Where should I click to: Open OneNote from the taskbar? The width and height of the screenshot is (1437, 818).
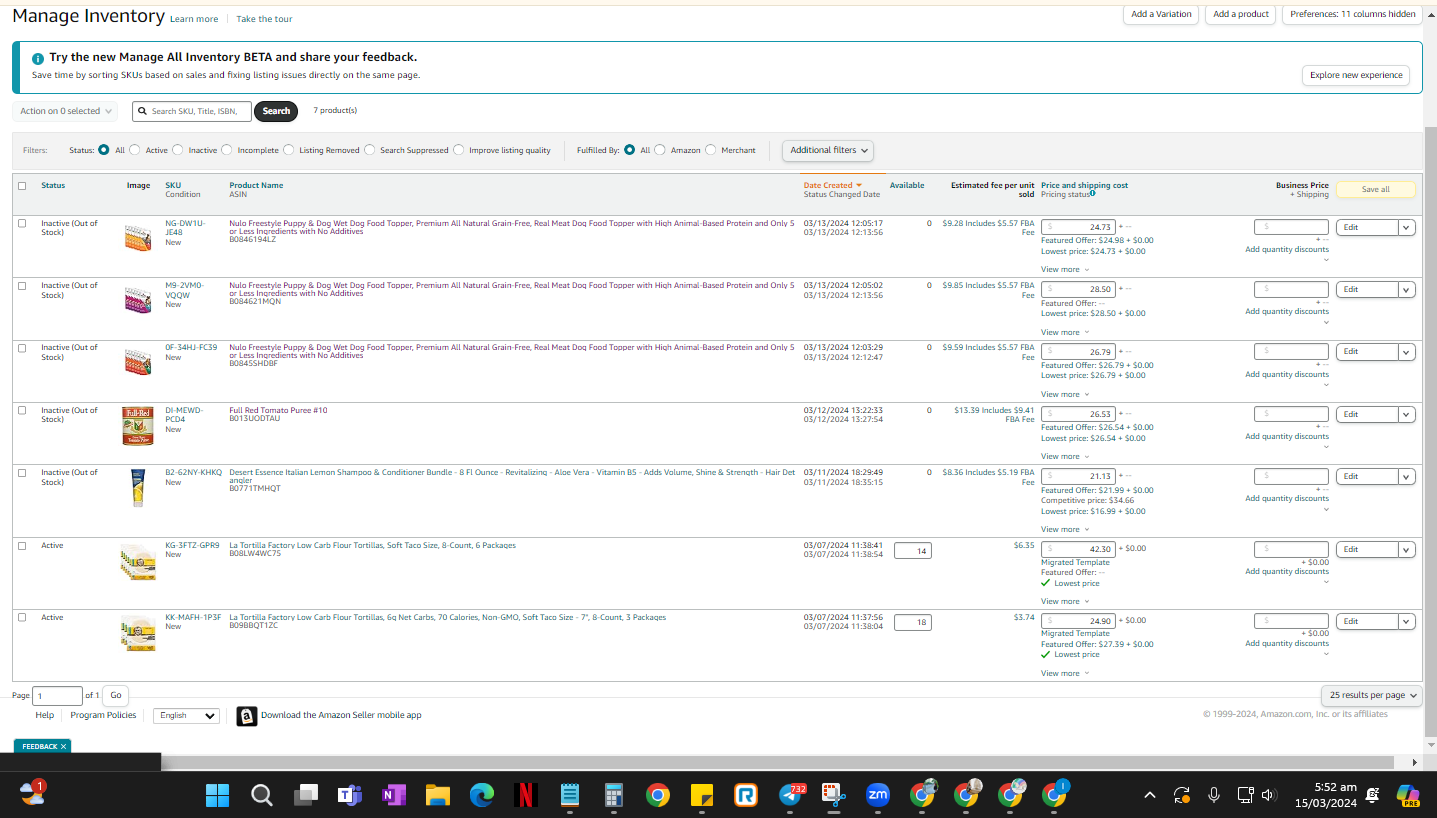(393, 795)
